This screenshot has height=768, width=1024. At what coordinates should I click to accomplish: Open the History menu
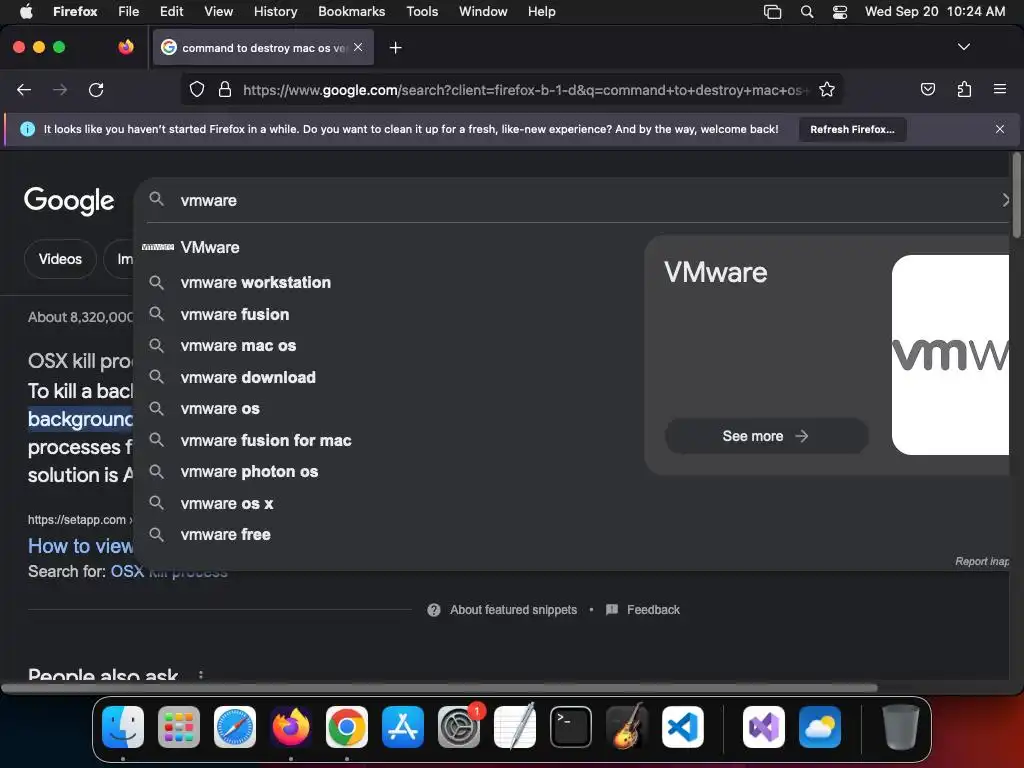point(275,12)
